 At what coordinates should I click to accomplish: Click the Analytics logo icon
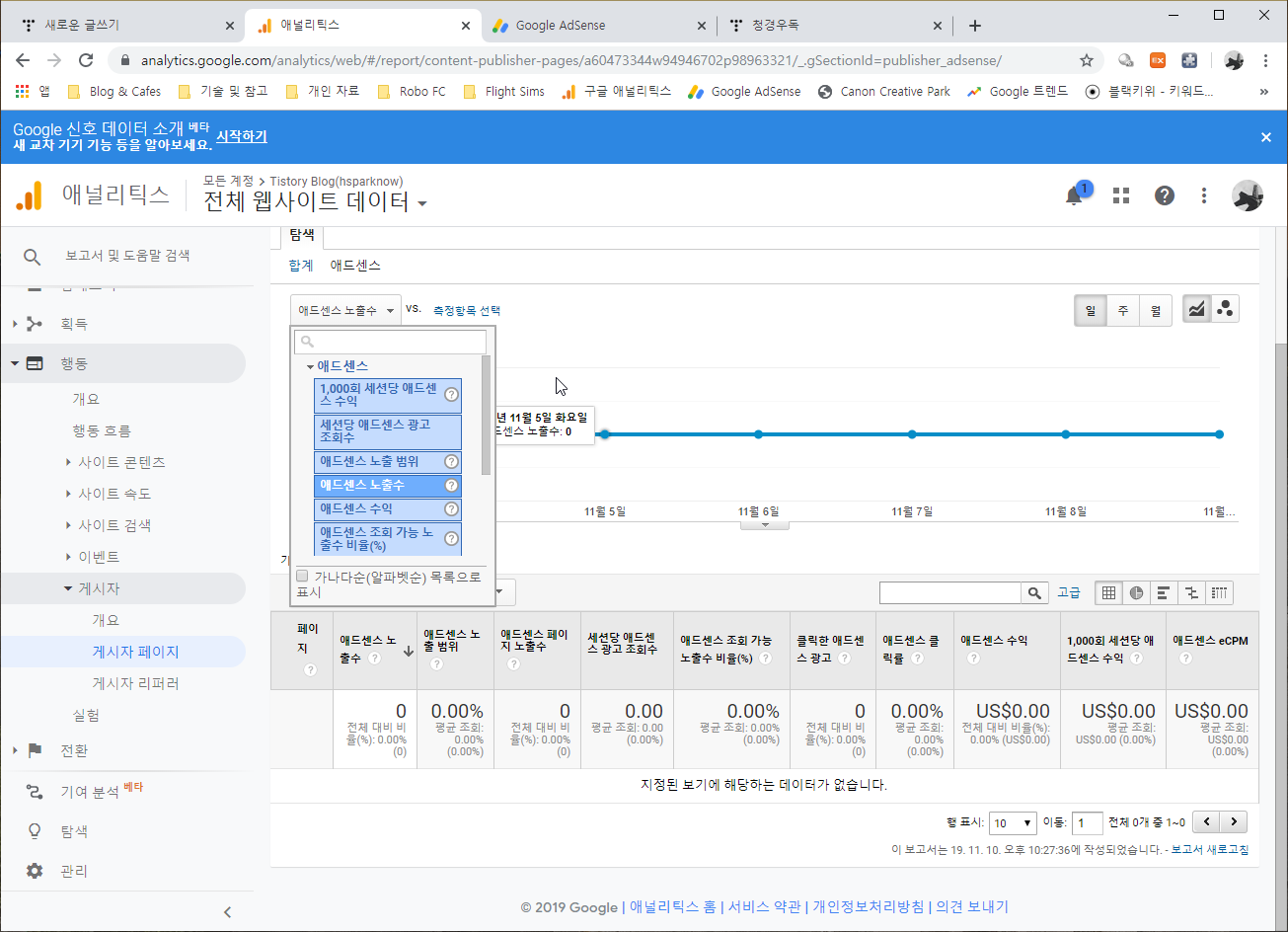pos(30,195)
